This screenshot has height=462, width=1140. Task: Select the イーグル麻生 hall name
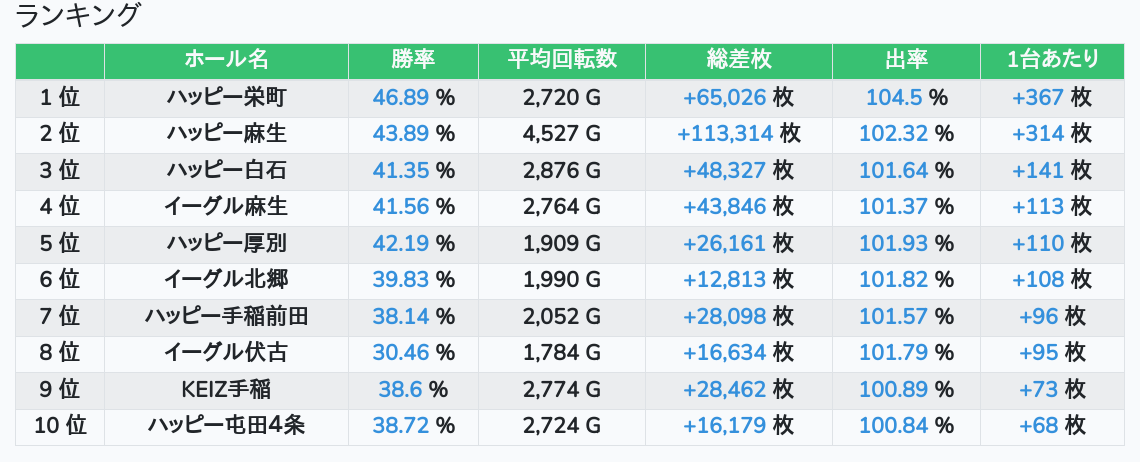click(x=226, y=207)
